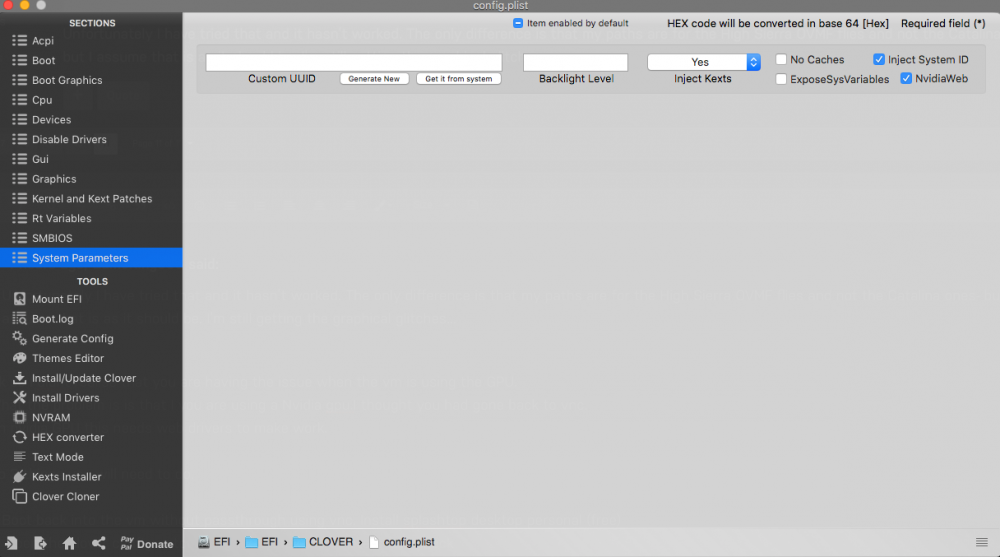Click the Install/Update Clover download icon

point(20,378)
